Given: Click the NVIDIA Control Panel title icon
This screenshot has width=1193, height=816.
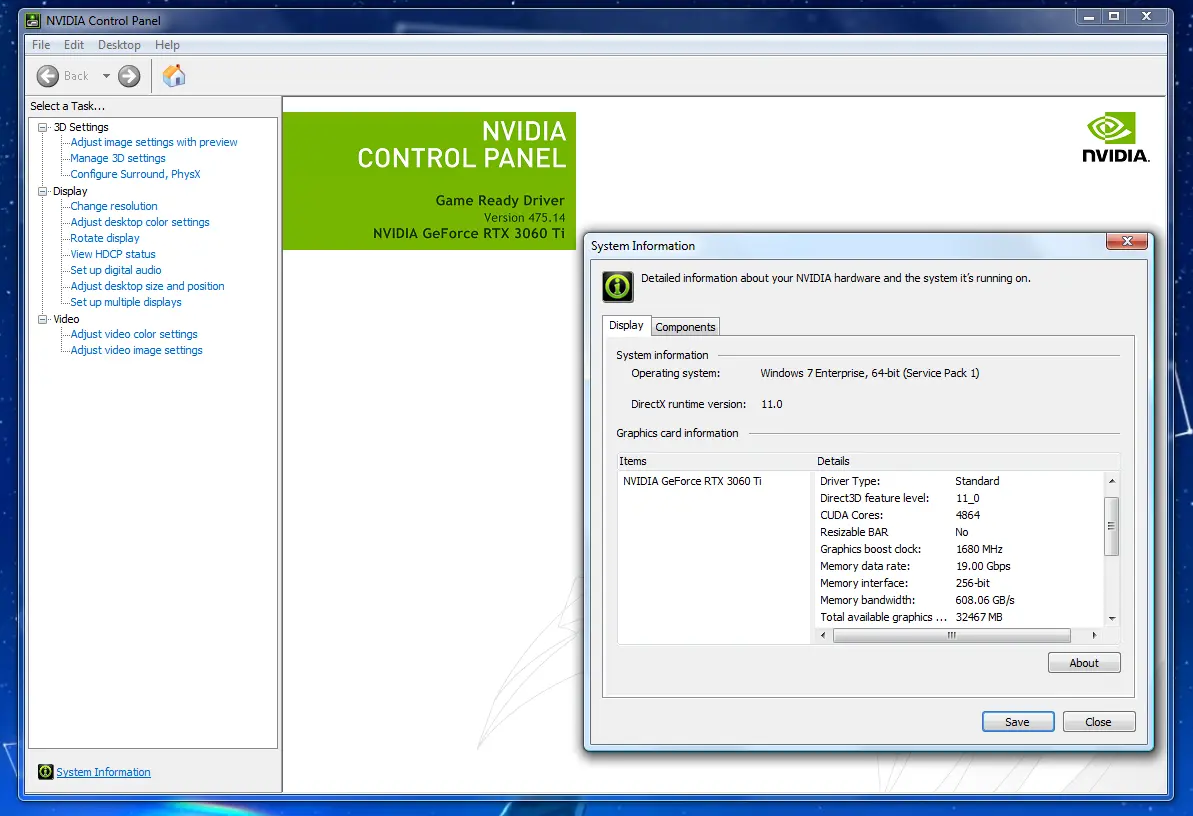Looking at the screenshot, I should pos(33,21).
